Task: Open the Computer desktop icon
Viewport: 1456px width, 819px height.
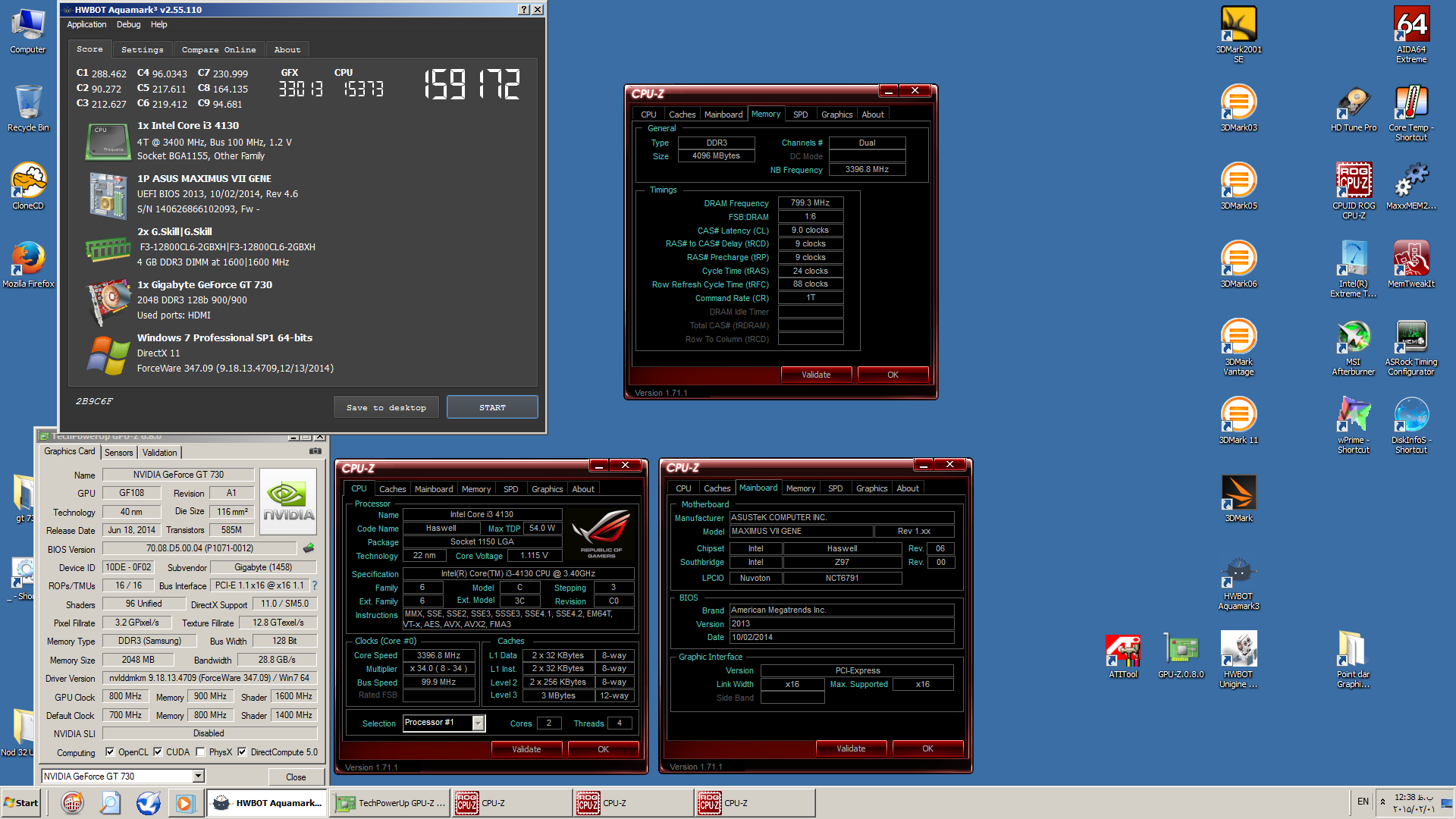Action: (28, 30)
